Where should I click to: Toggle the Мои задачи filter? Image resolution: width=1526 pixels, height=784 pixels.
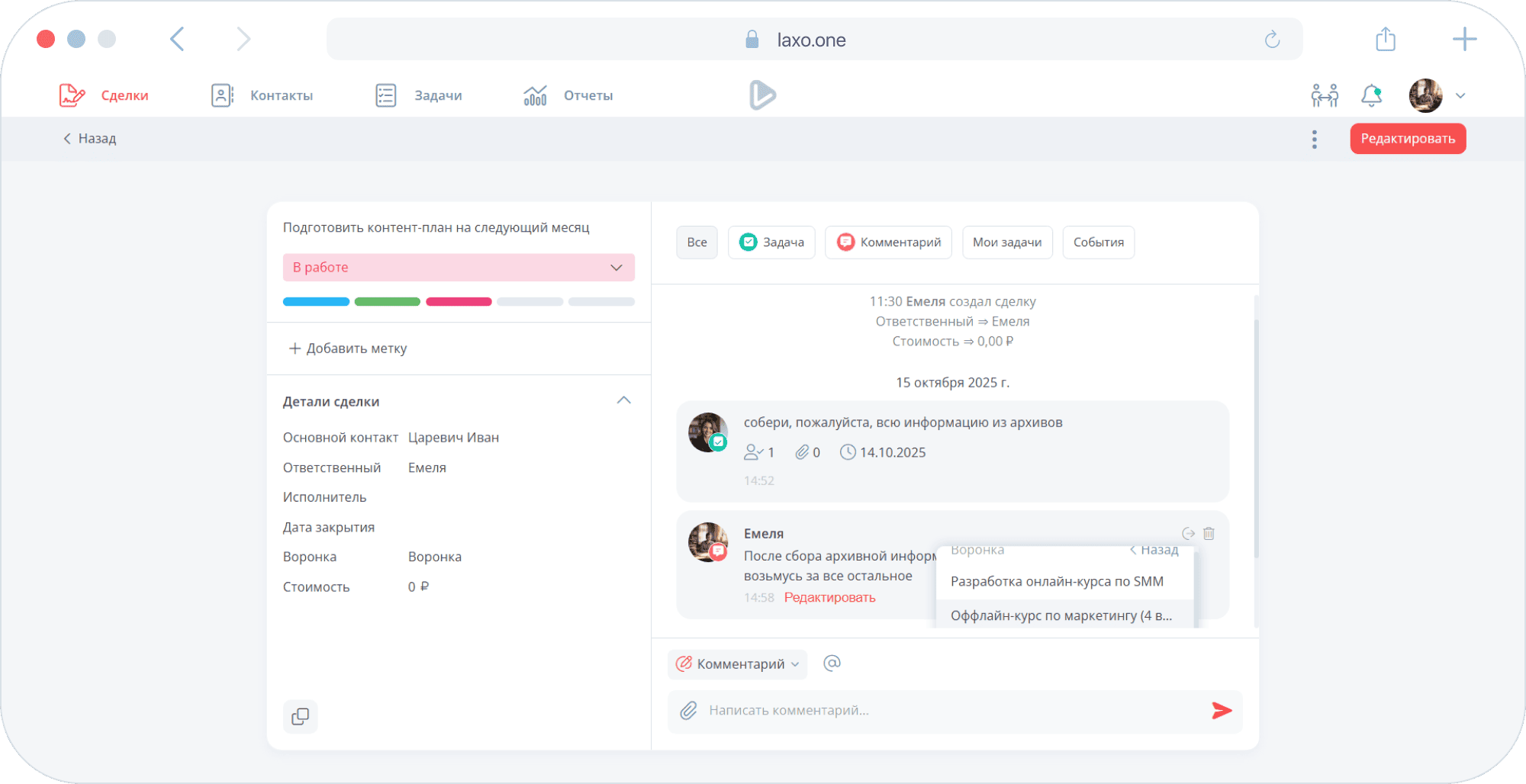tap(1006, 243)
